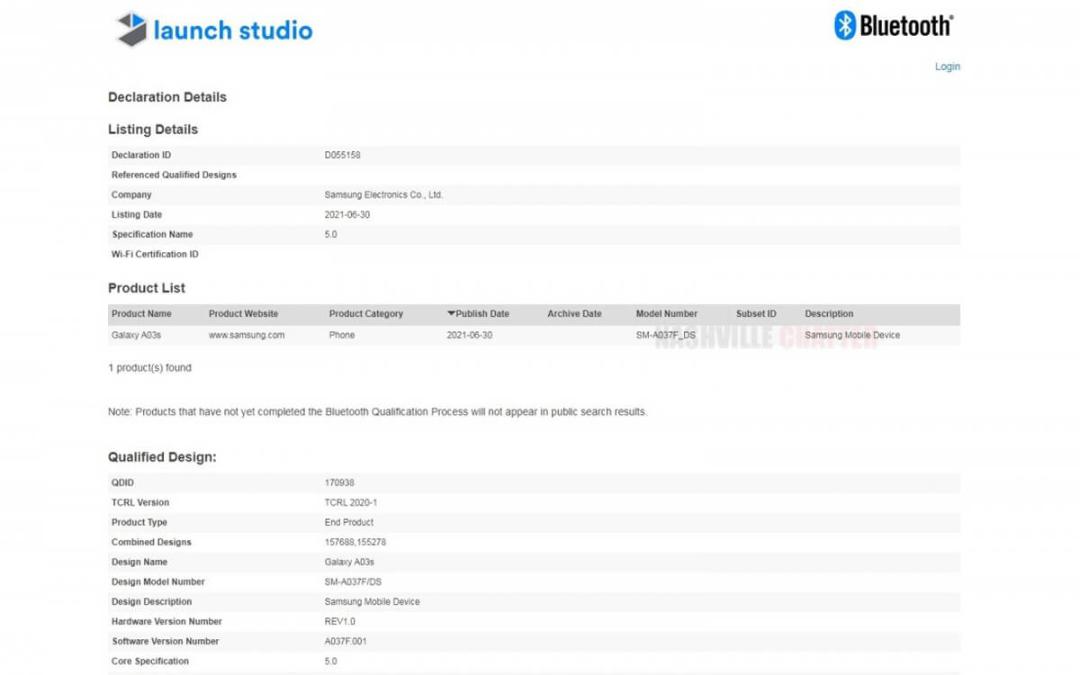Sort table by Product Website header
Screen dimensions: 1080x675
point(243,313)
